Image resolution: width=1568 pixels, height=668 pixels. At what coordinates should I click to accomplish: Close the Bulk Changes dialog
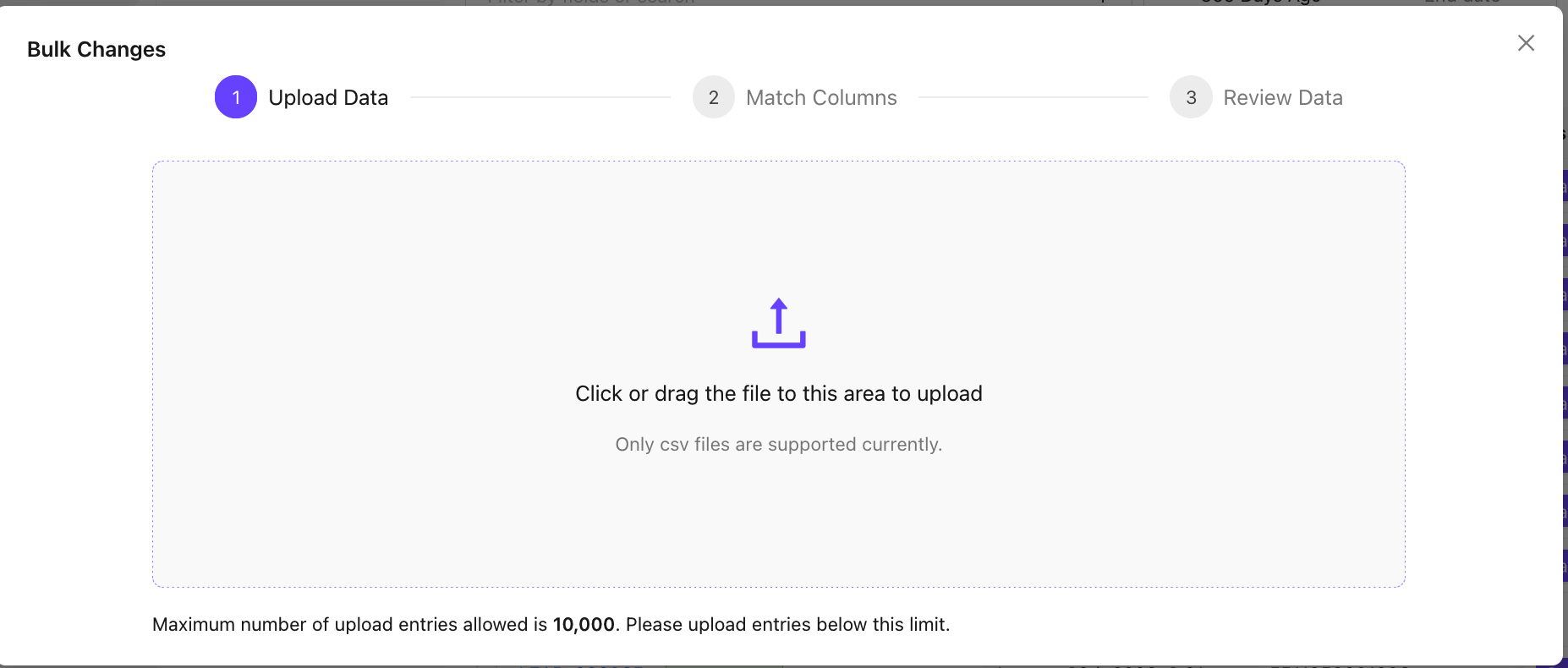click(1526, 43)
